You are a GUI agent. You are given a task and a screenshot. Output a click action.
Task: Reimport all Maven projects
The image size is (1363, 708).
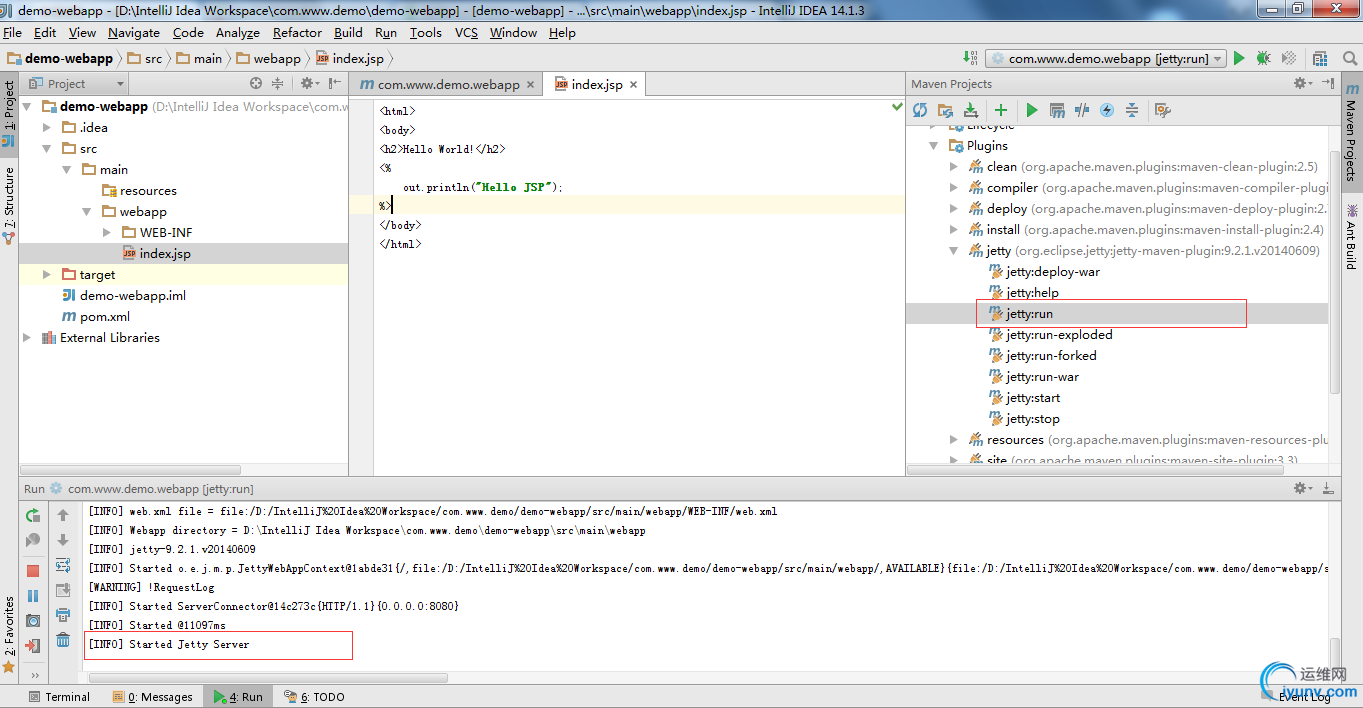pos(920,110)
